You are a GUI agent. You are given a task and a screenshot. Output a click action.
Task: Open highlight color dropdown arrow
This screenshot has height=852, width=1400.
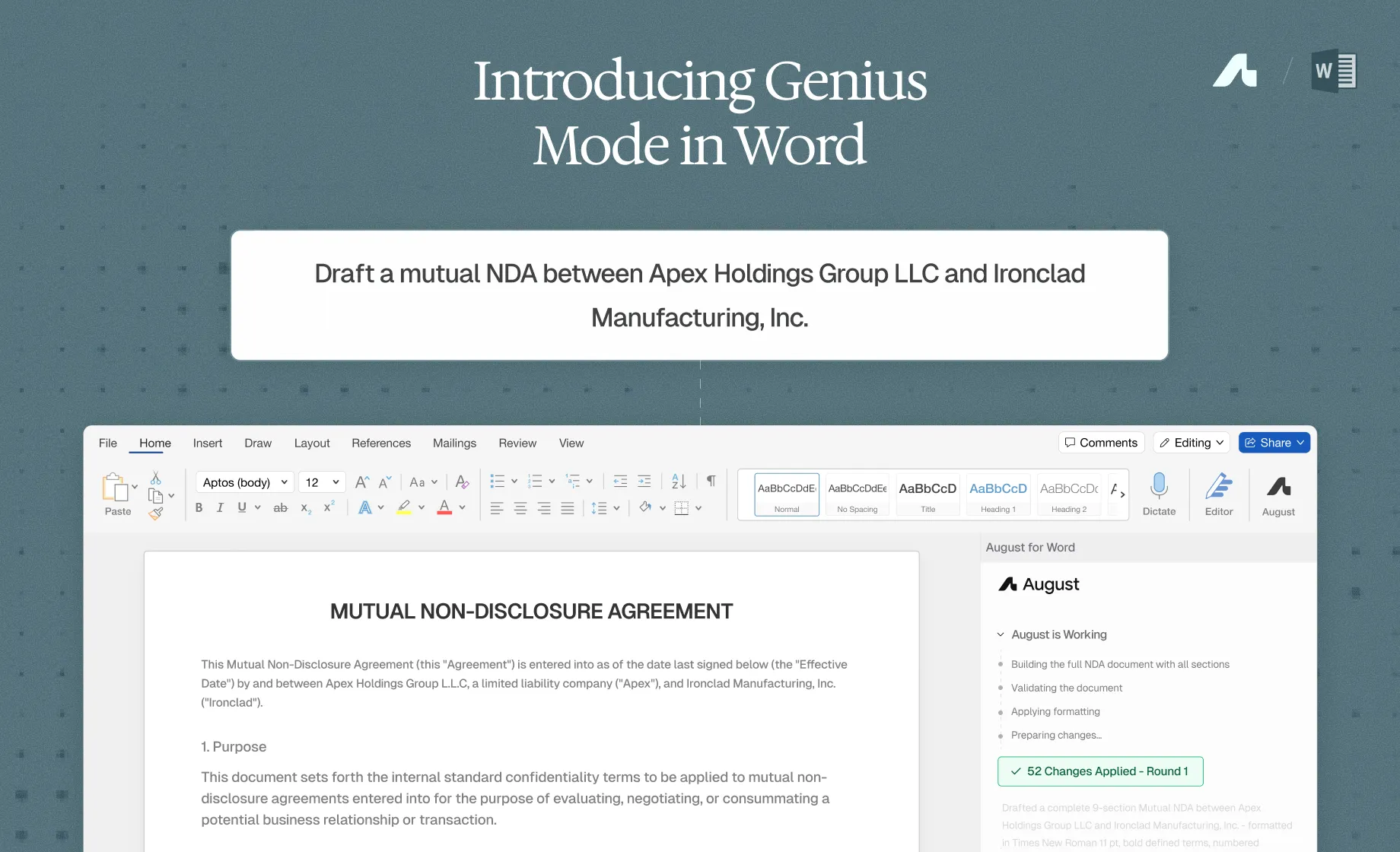click(422, 507)
